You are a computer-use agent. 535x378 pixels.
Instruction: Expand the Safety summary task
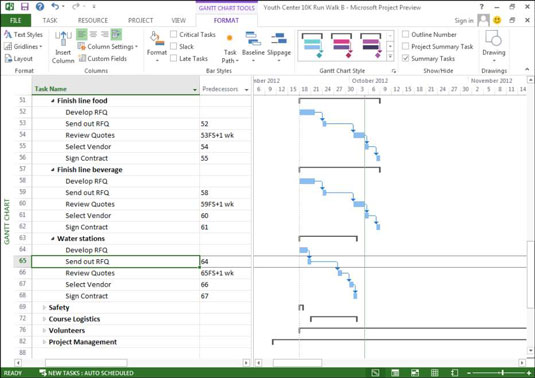point(44,308)
